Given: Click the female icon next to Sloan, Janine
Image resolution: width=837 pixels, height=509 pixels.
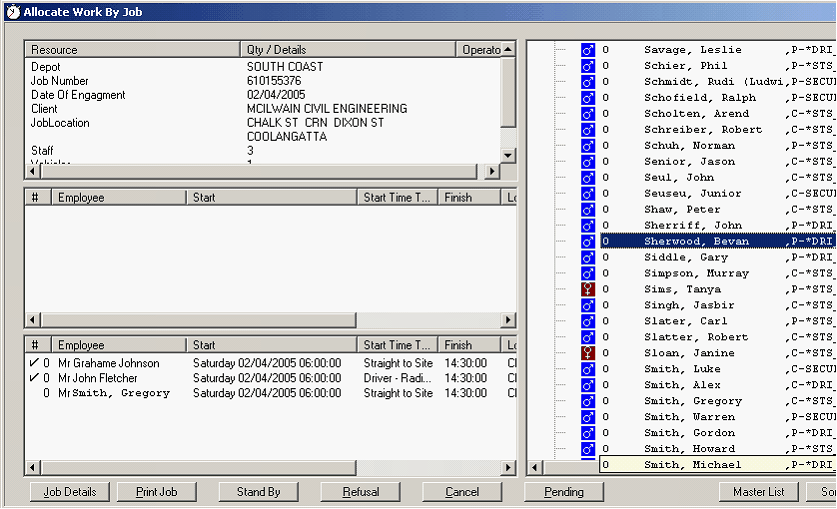Looking at the screenshot, I should (x=588, y=353).
